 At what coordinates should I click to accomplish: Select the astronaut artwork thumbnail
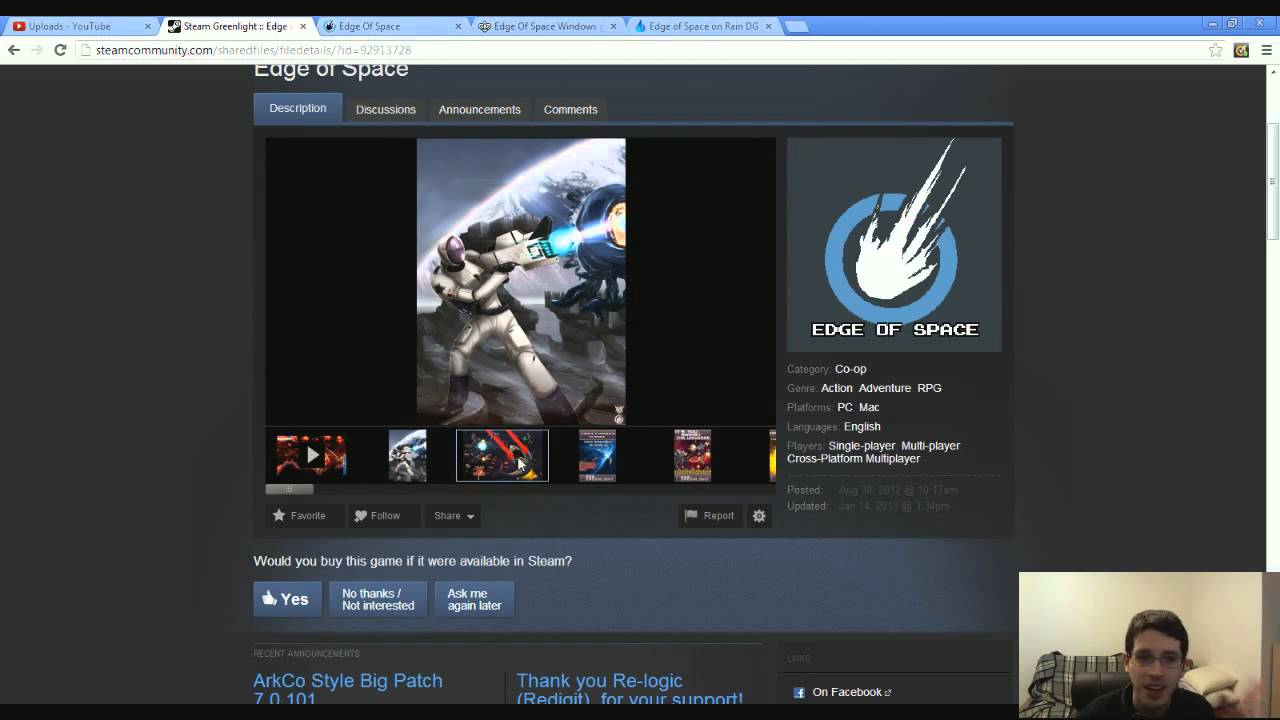click(x=408, y=455)
